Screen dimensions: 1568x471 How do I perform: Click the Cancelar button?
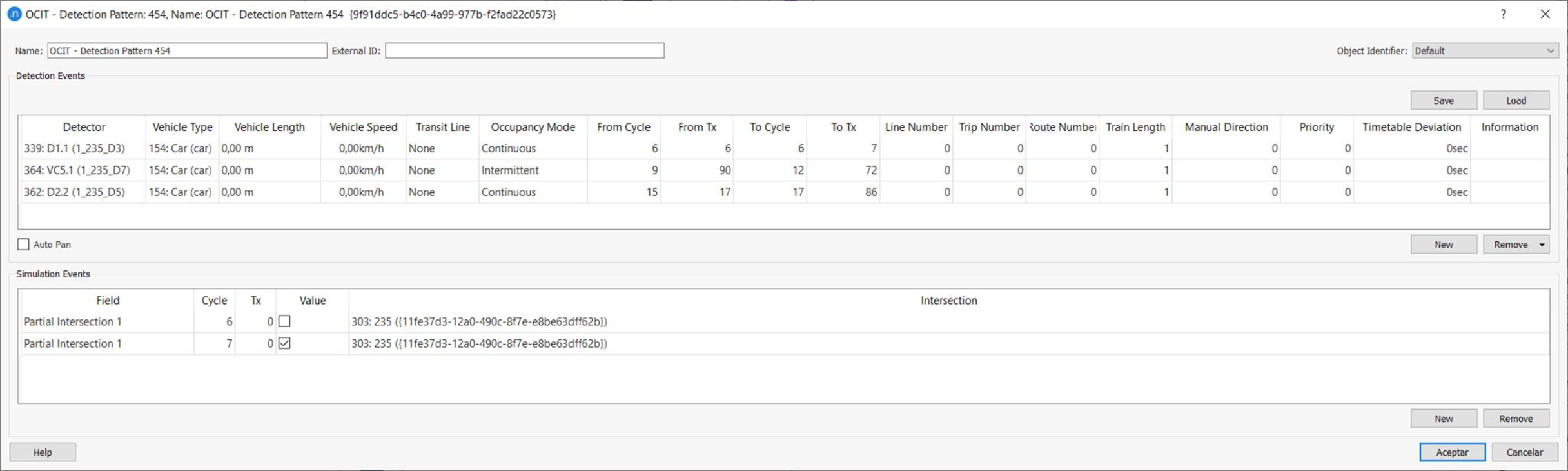pyautogui.click(x=1525, y=452)
